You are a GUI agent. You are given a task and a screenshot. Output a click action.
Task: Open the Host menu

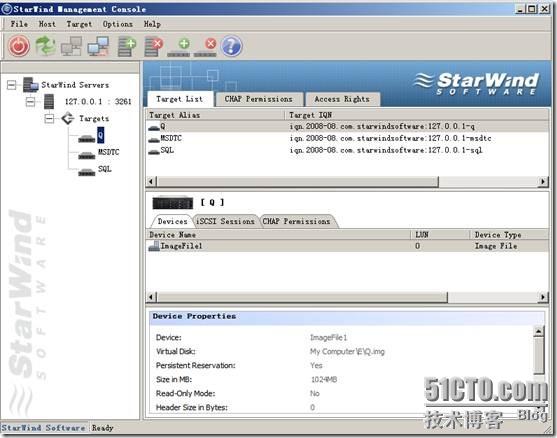click(x=47, y=24)
